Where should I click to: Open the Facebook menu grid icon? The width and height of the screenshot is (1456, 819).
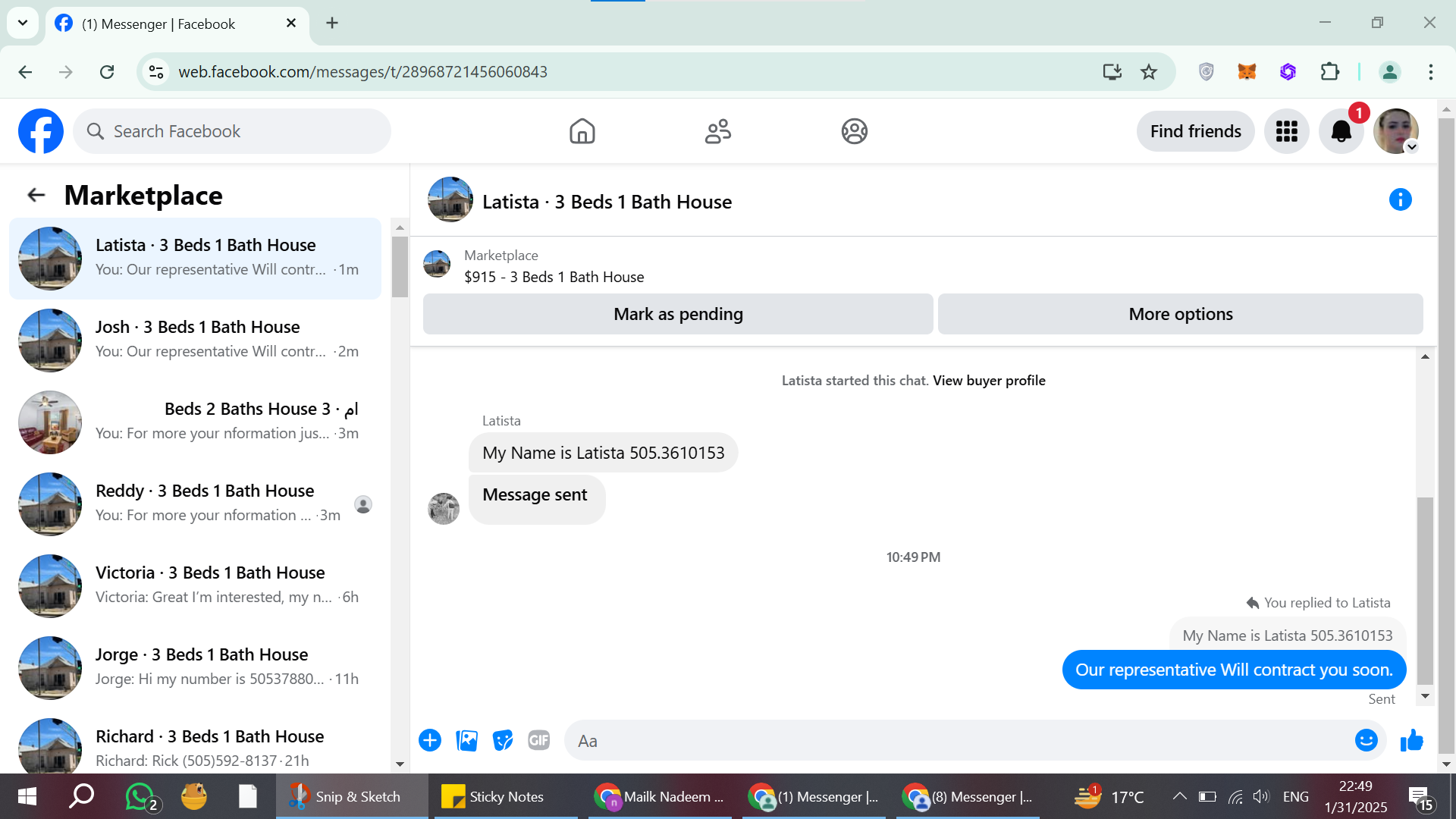(1287, 131)
